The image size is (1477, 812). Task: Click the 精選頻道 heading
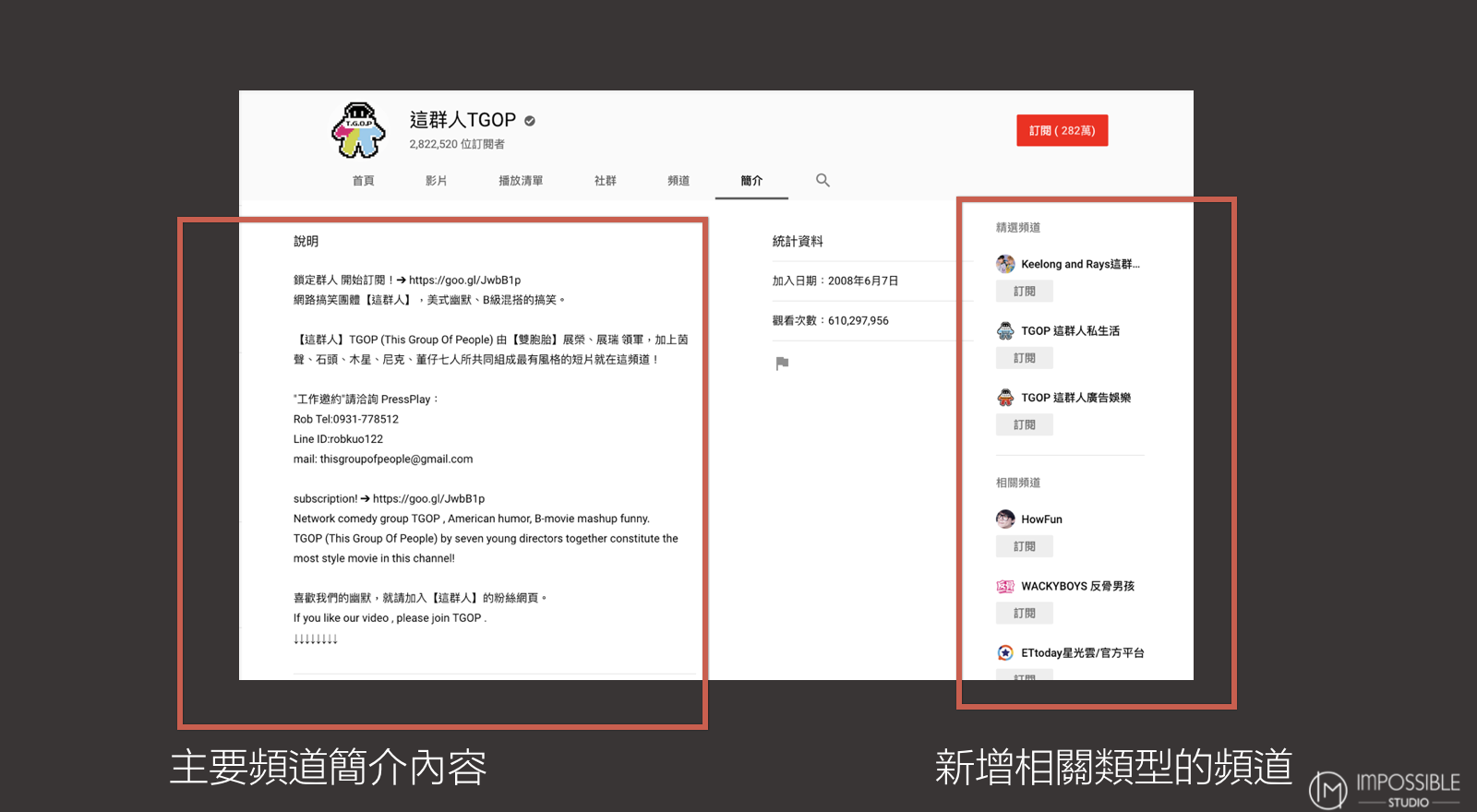pos(1018,227)
